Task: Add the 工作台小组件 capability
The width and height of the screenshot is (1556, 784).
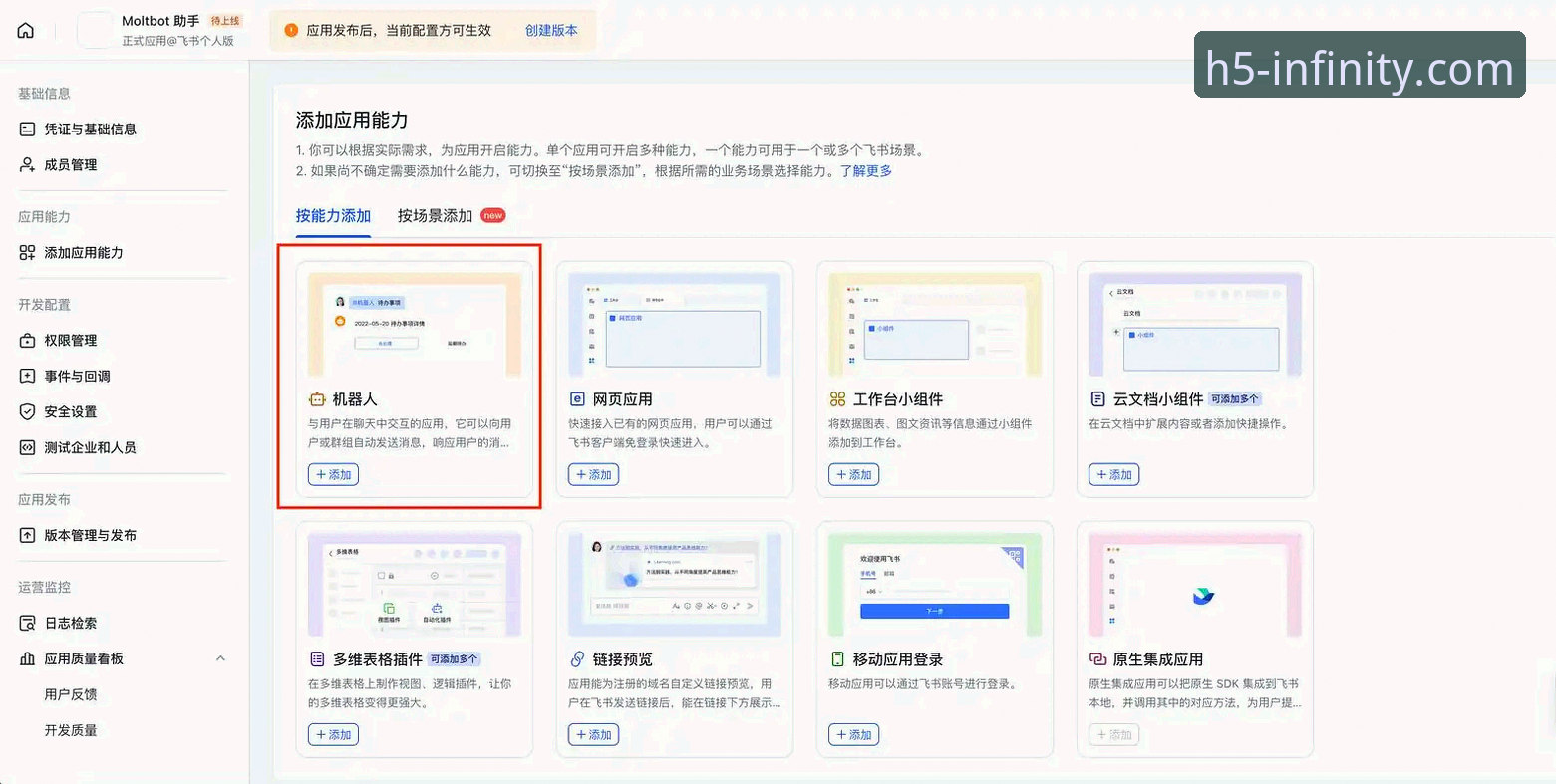Action: click(853, 475)
